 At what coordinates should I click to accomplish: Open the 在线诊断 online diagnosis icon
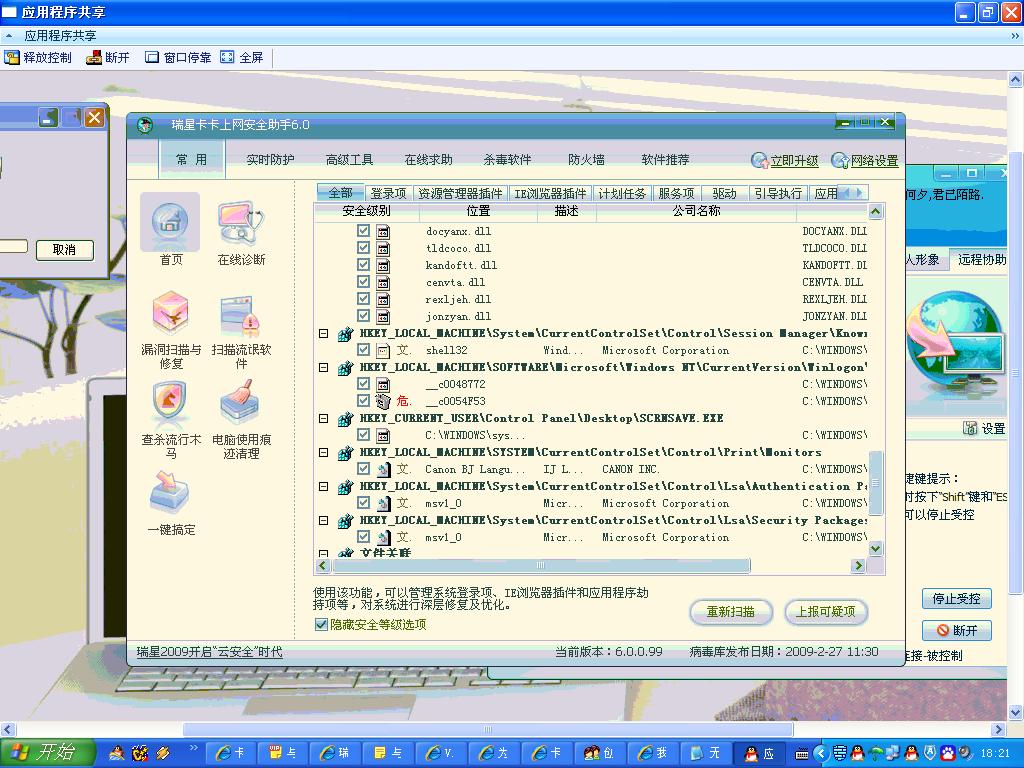pos(241,222)
